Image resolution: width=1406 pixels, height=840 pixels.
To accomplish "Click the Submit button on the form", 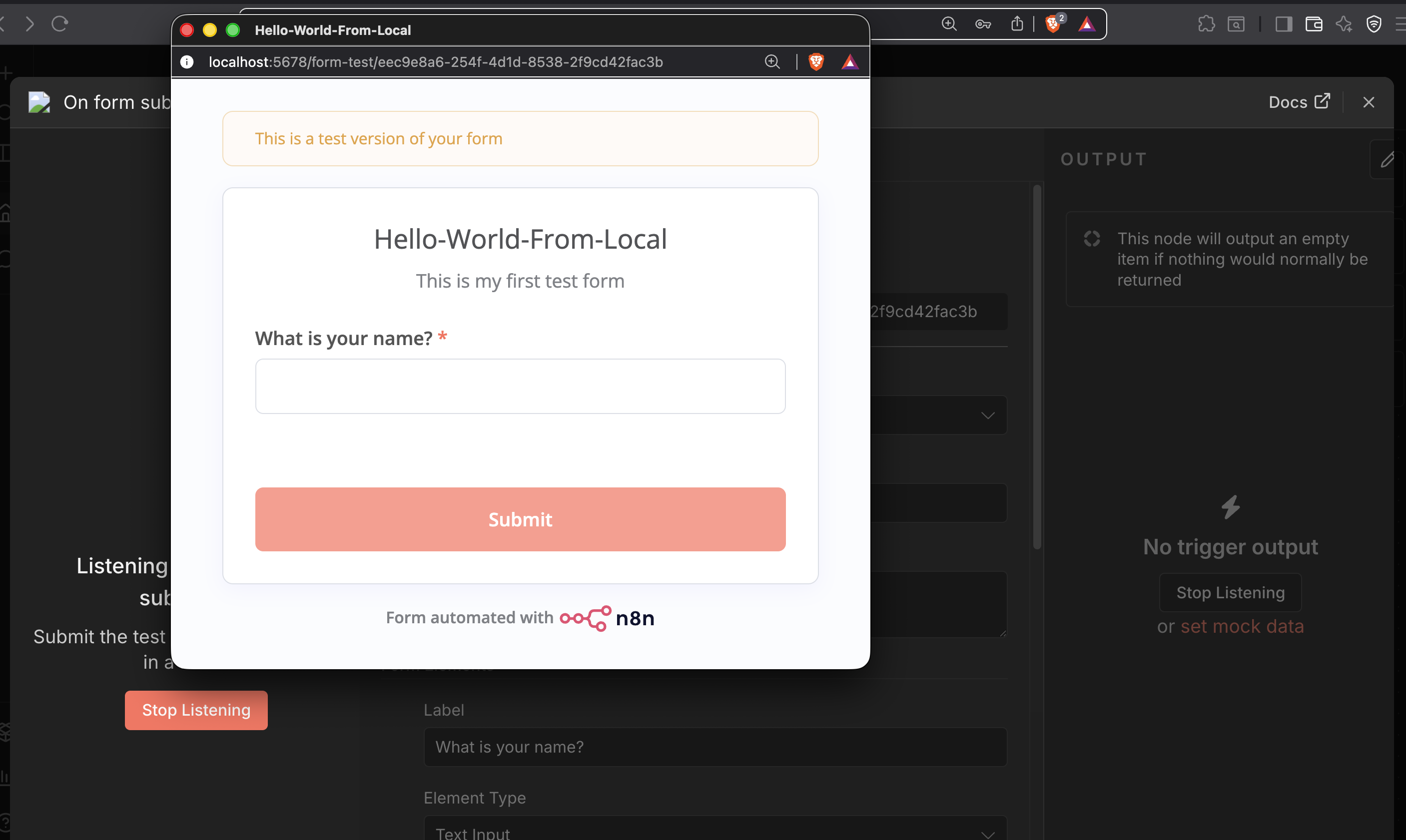I will pos(520,519).
